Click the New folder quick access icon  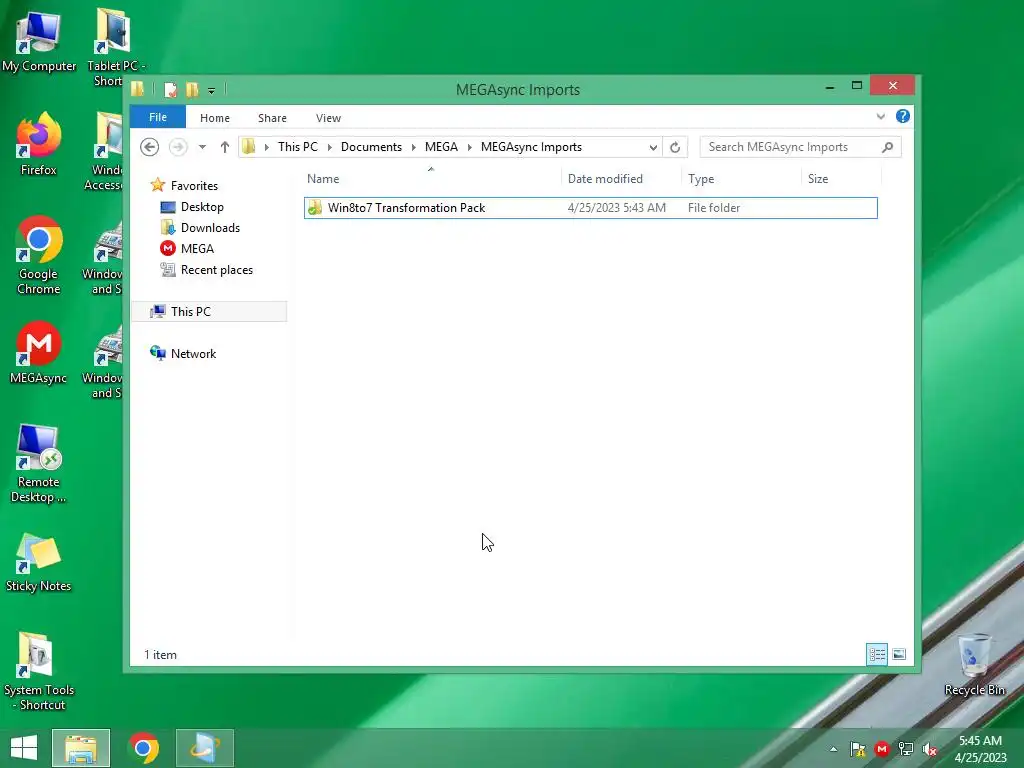[x=192, y=89]
